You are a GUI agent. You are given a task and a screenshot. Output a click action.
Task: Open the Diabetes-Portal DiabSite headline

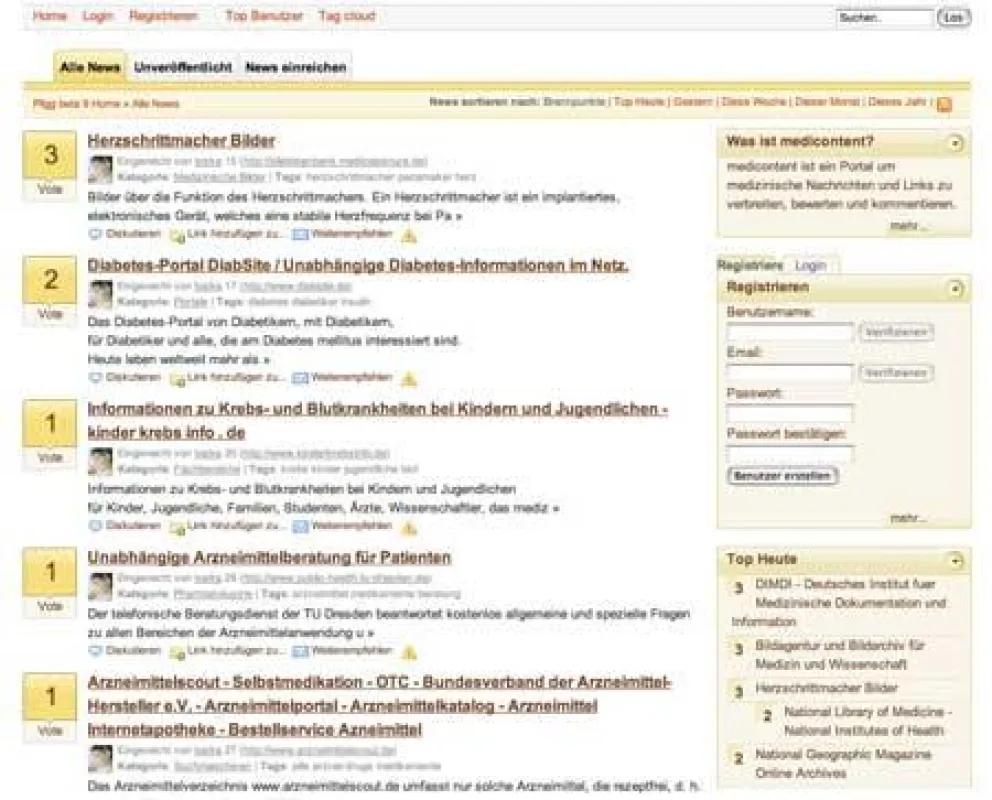pyautogui.click(x=357, y=266)
